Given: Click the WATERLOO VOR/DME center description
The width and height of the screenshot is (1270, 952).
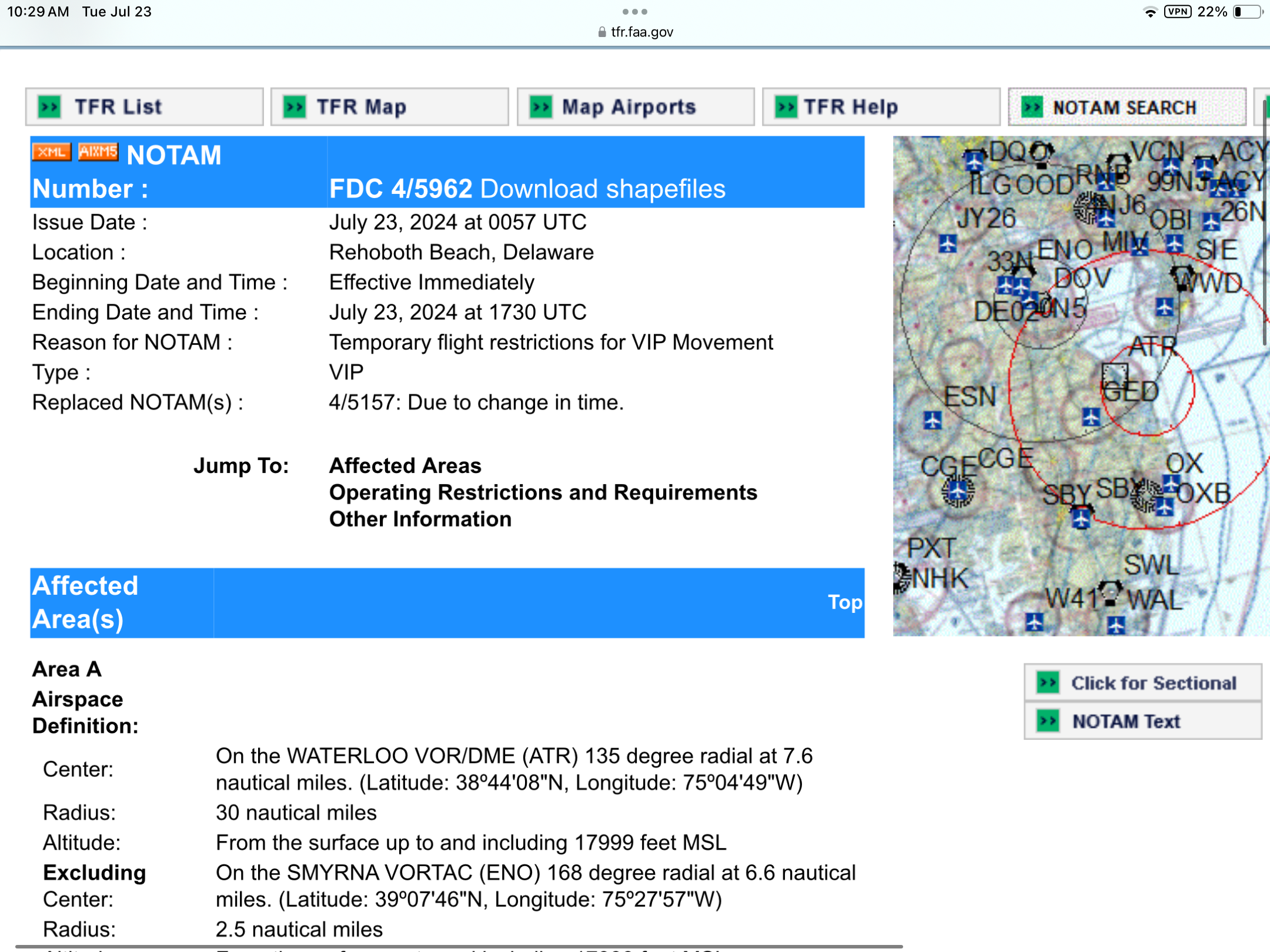Looking at the screenshot, I should tap(514, 769).
